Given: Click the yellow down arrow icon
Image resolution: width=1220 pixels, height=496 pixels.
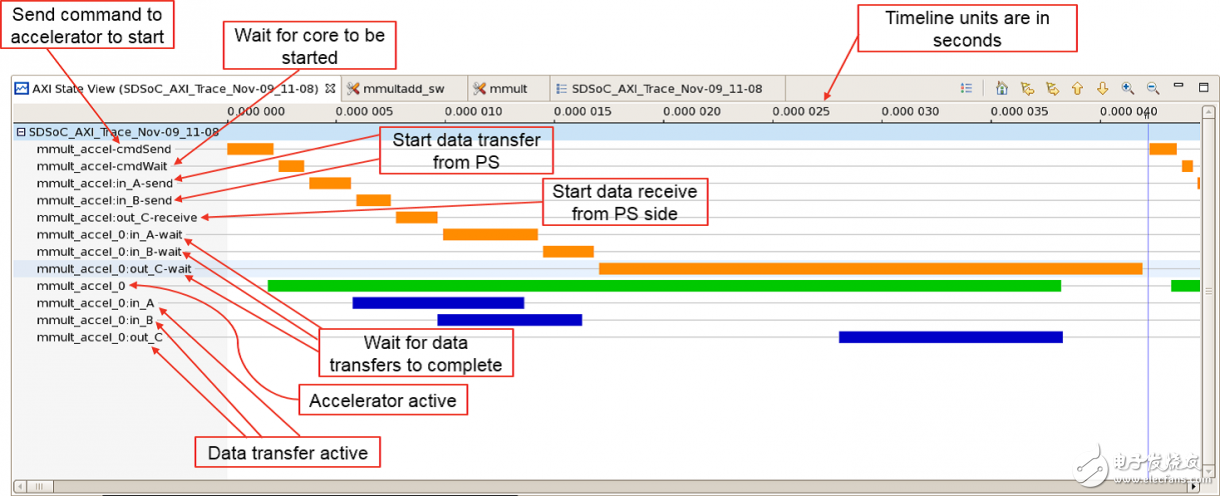Looking at the screenshot, I should 1102,88.
